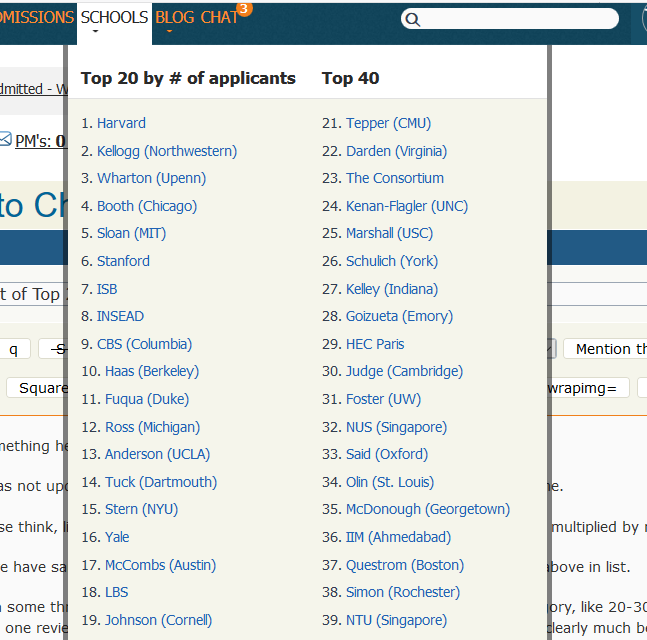Open Questrom (Boston) link
647x640 pixels.
(x=405, y=565)
